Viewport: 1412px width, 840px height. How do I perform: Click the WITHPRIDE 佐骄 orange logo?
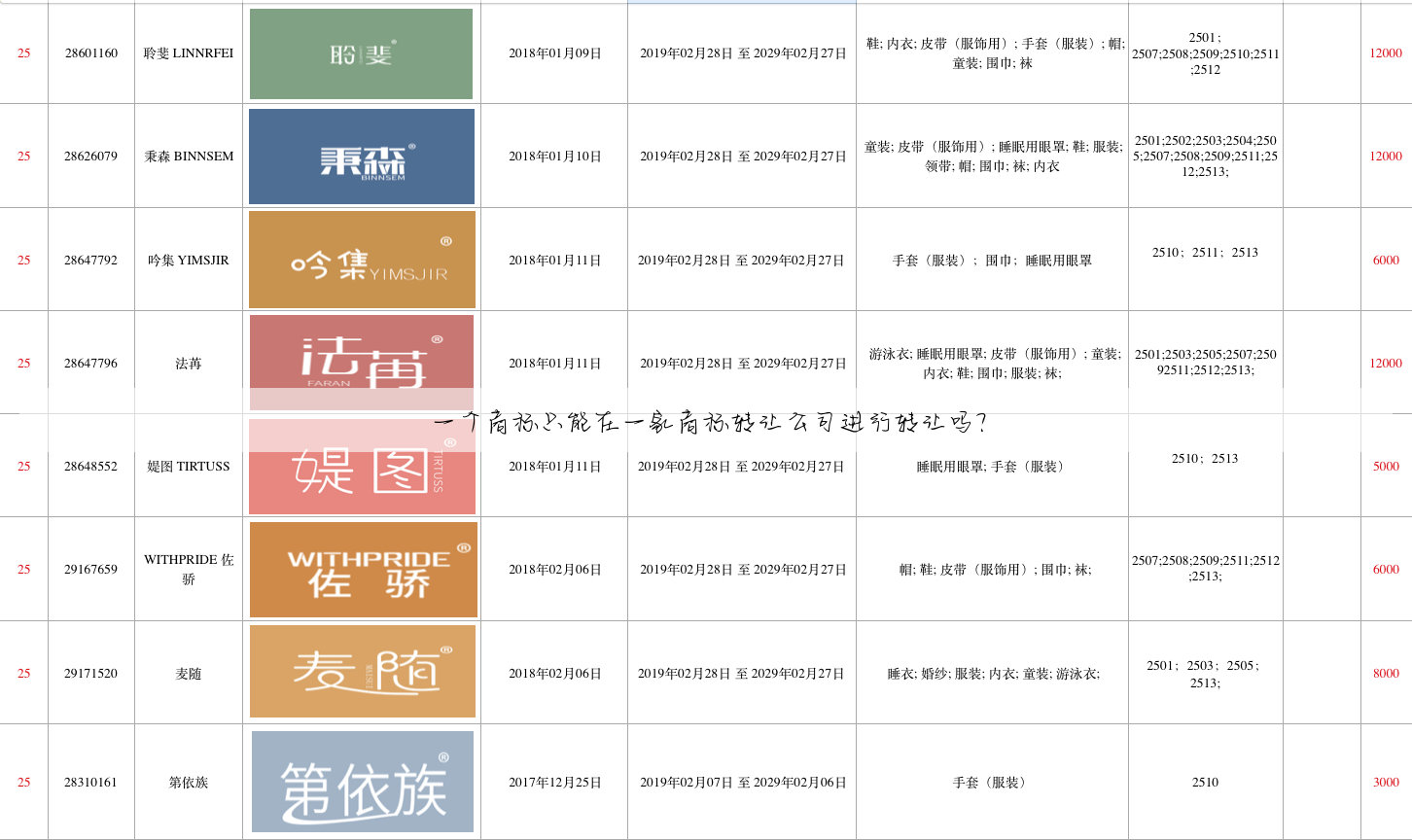coord(361,570)
